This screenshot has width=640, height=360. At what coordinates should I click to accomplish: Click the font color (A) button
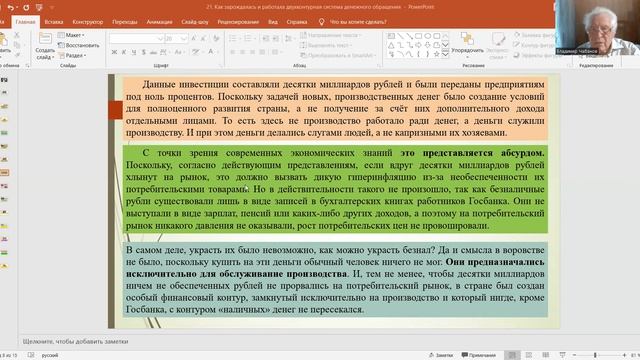211,52
